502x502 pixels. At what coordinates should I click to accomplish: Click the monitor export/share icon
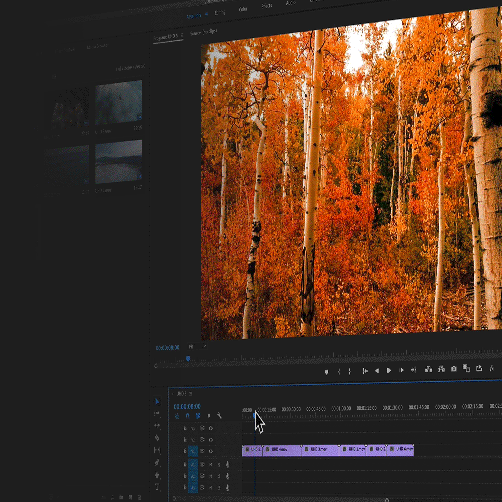click(x=479, y=368)
